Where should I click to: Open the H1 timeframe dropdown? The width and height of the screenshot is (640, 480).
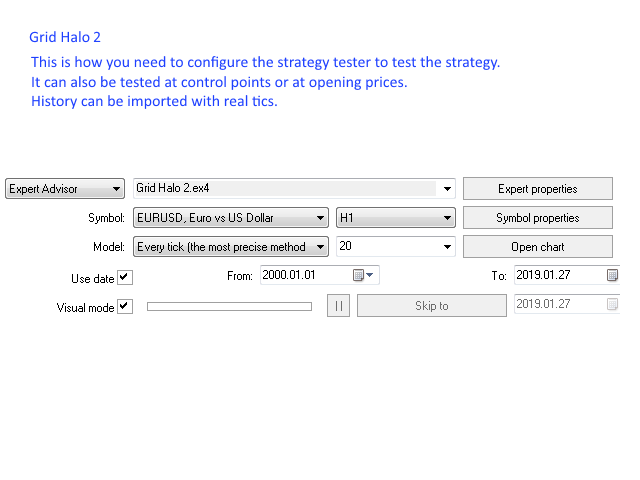tap(396, 218)
